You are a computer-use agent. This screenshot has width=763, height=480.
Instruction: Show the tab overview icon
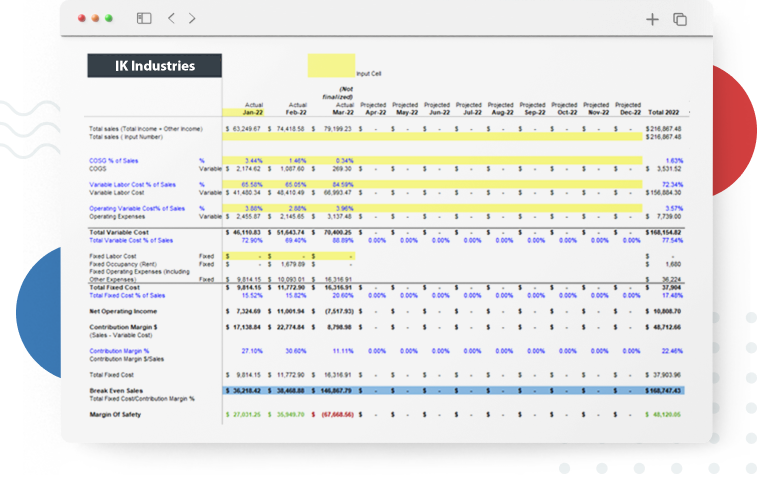680,19
